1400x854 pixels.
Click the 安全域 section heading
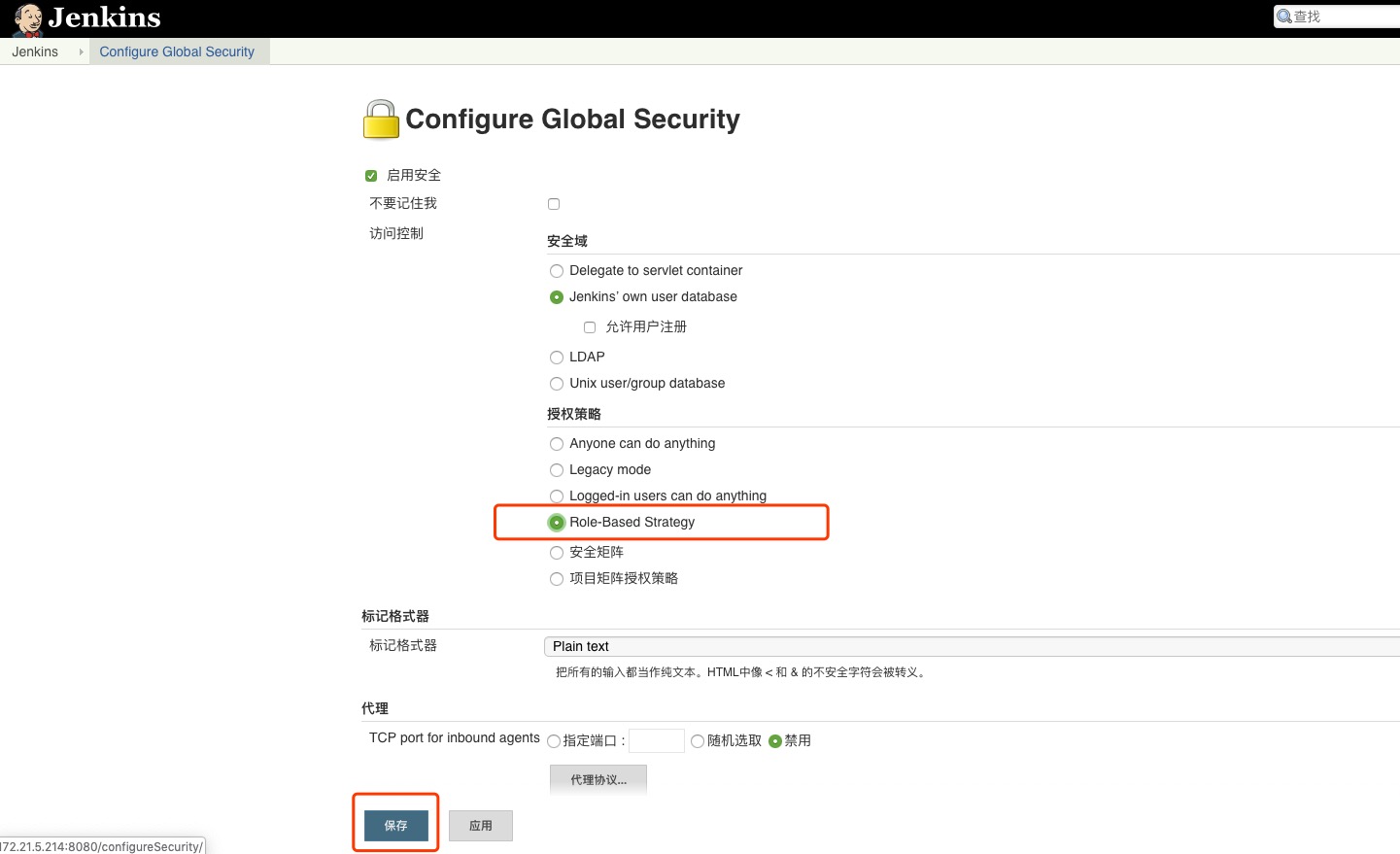point(567,241)
